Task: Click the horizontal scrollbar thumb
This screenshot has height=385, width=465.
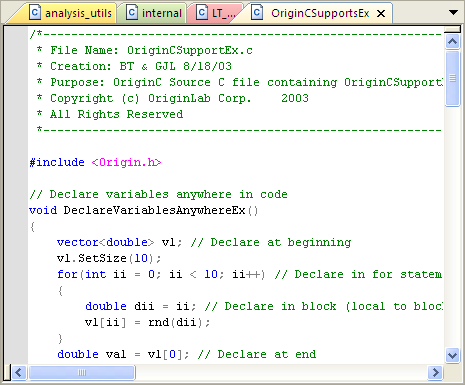Action: 82,372
